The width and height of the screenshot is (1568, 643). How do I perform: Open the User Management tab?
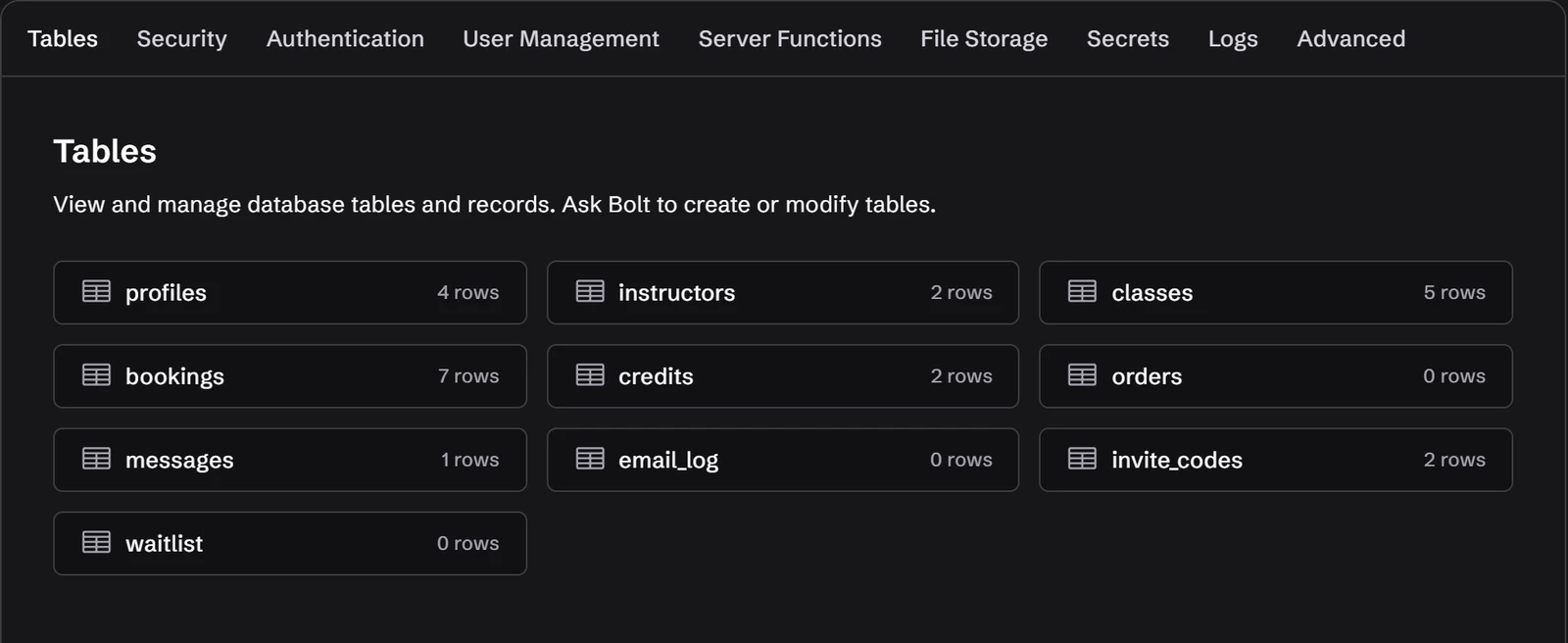(x=561, y=39)
